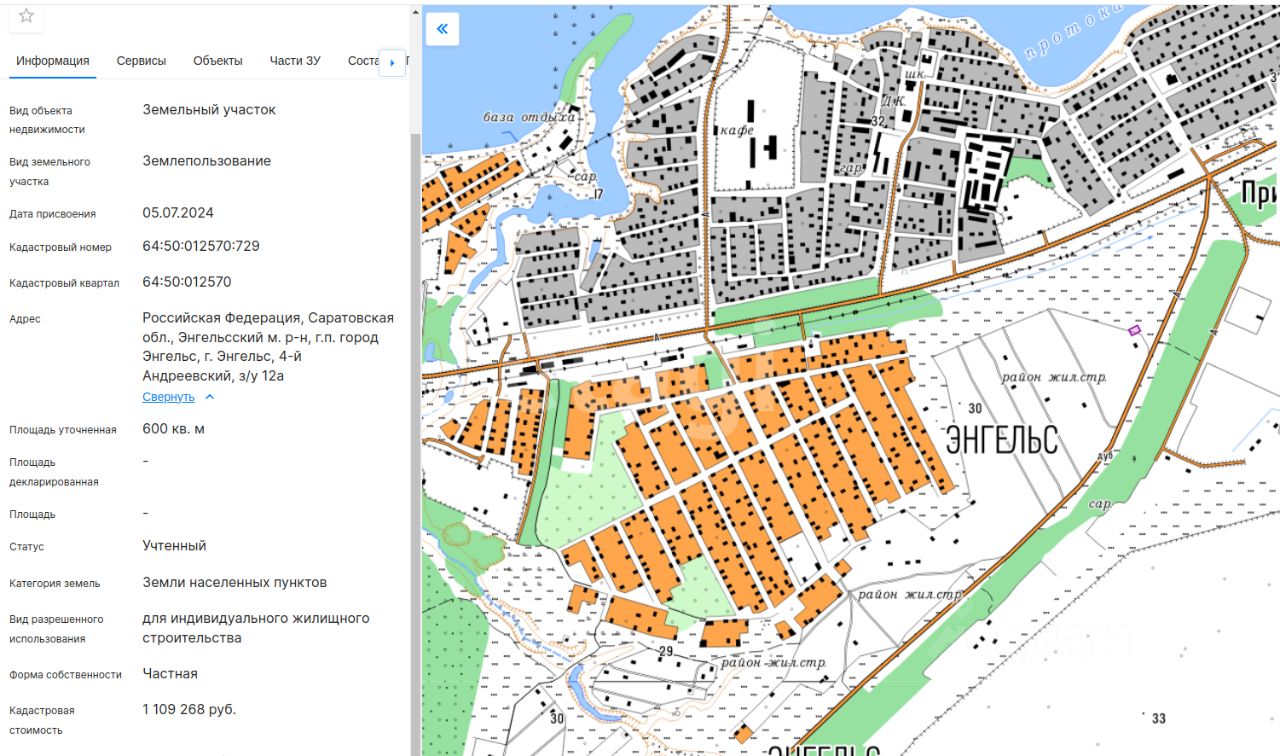1280x756 pixels.
Task: Click cadastral quarter value 64:50:012570
Action: point(187,282)
